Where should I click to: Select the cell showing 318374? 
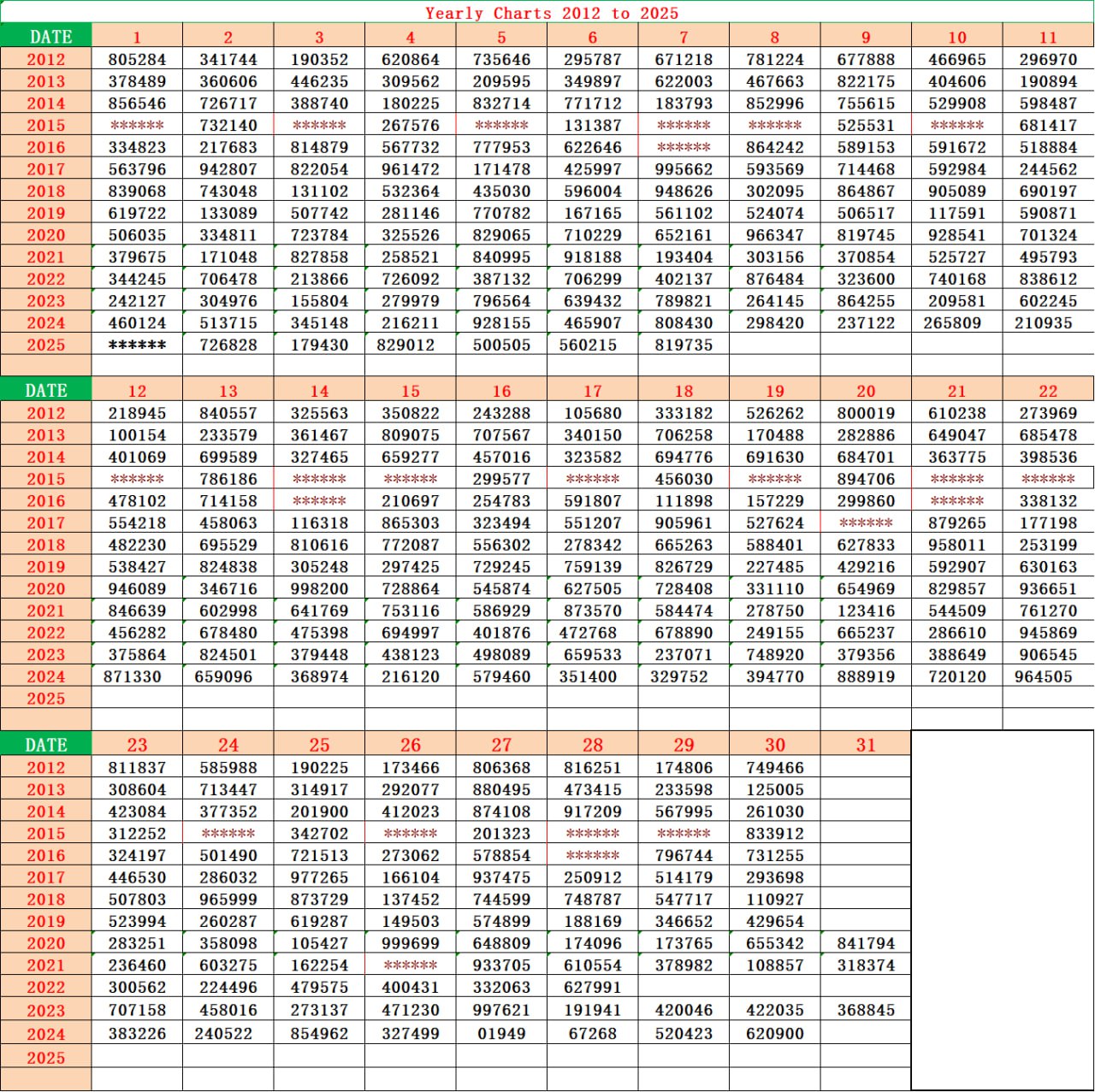(866, 965)
